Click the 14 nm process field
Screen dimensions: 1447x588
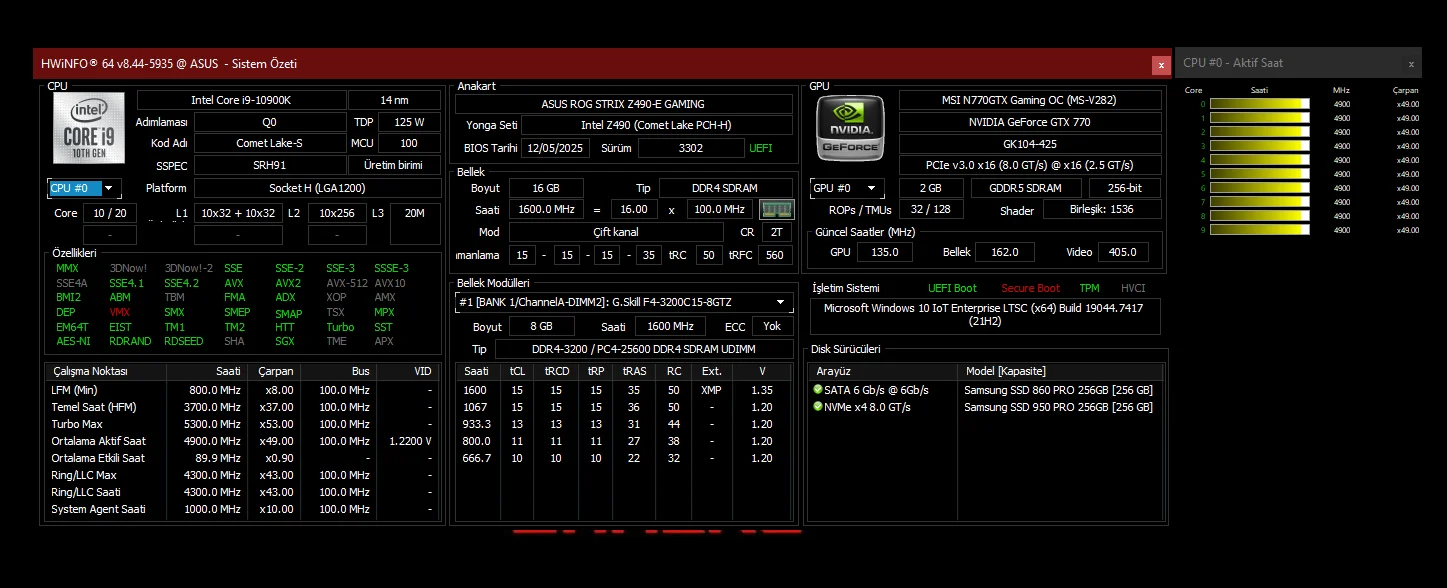394,100
